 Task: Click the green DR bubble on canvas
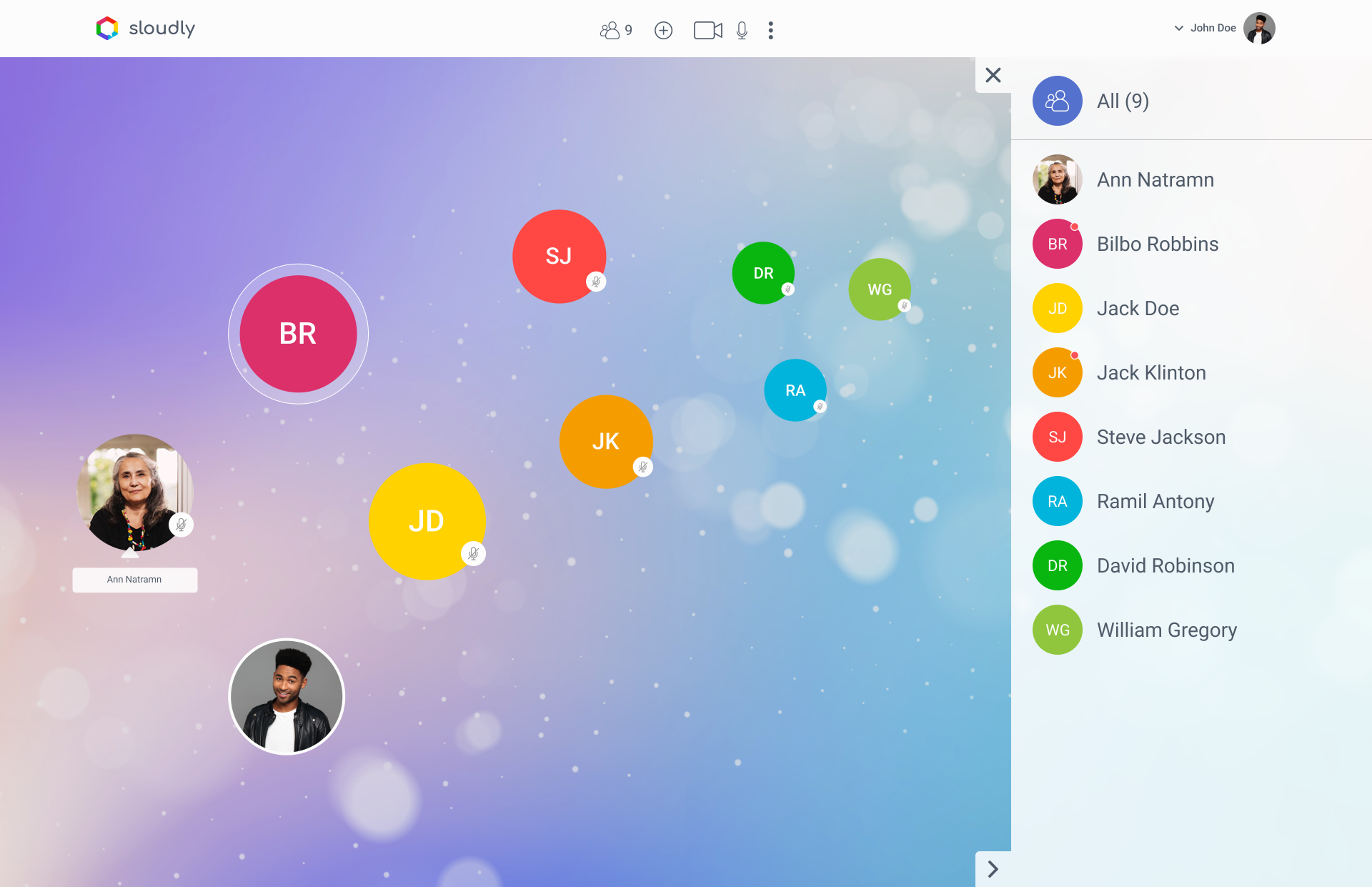pyautogui.click(x=763, y=273)
